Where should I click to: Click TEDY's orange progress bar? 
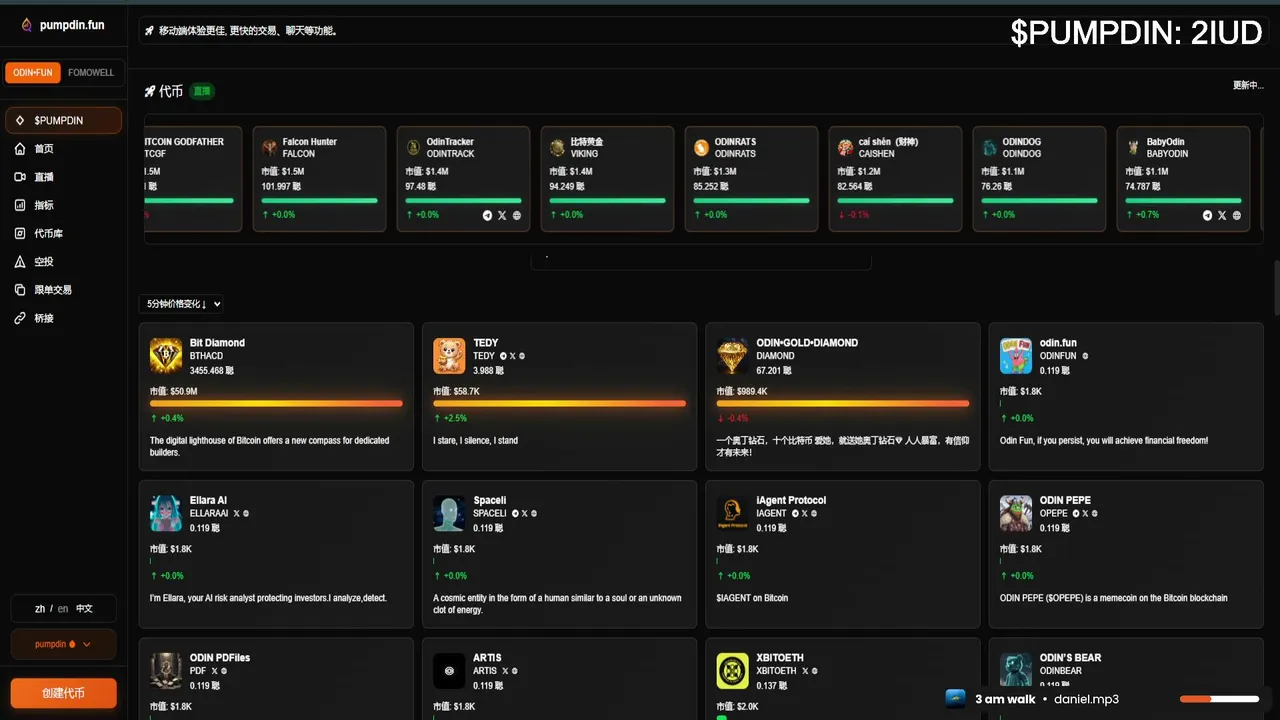(560, 403)
